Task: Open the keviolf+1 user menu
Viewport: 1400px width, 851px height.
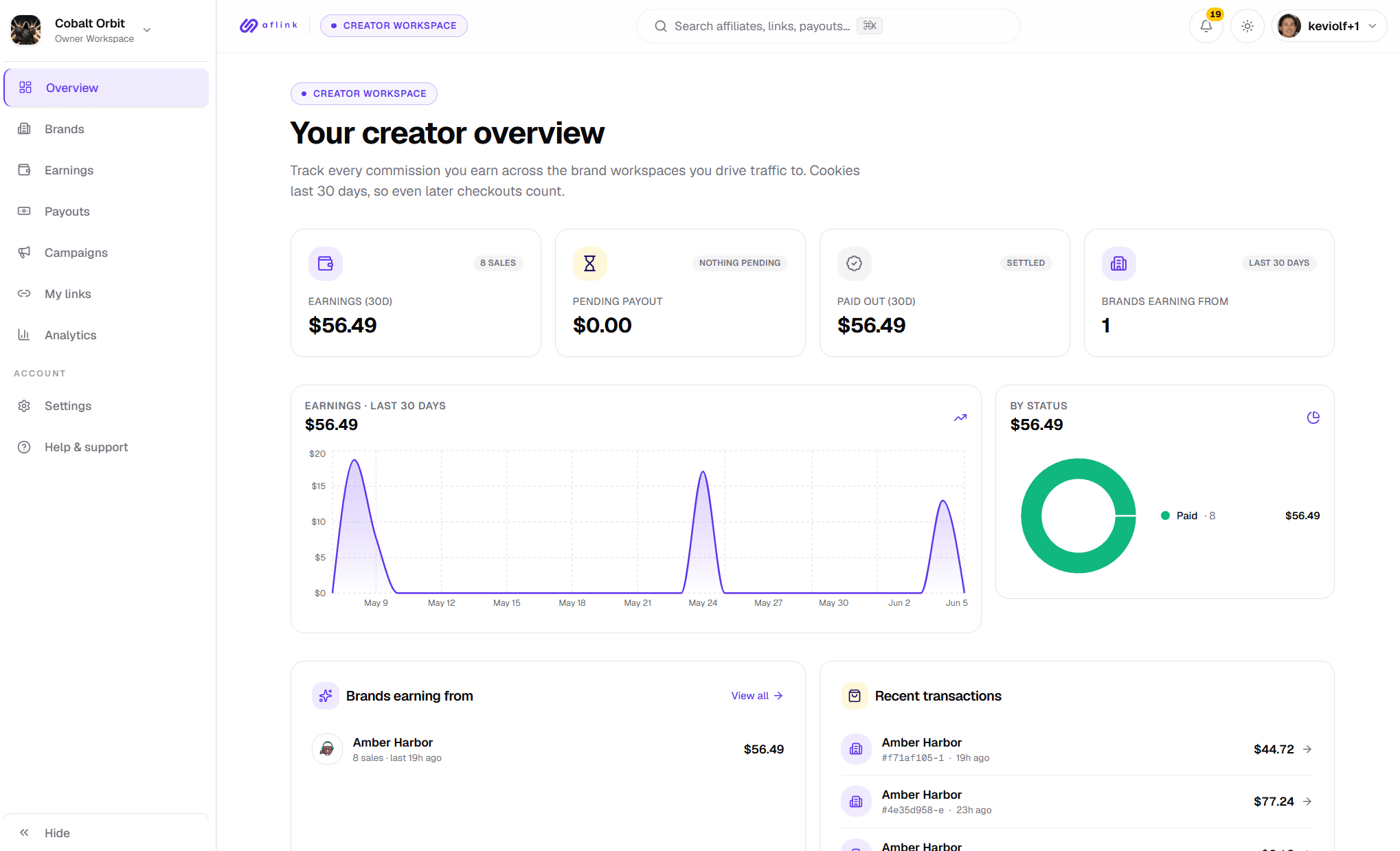Action: [x=1329, y=26]
